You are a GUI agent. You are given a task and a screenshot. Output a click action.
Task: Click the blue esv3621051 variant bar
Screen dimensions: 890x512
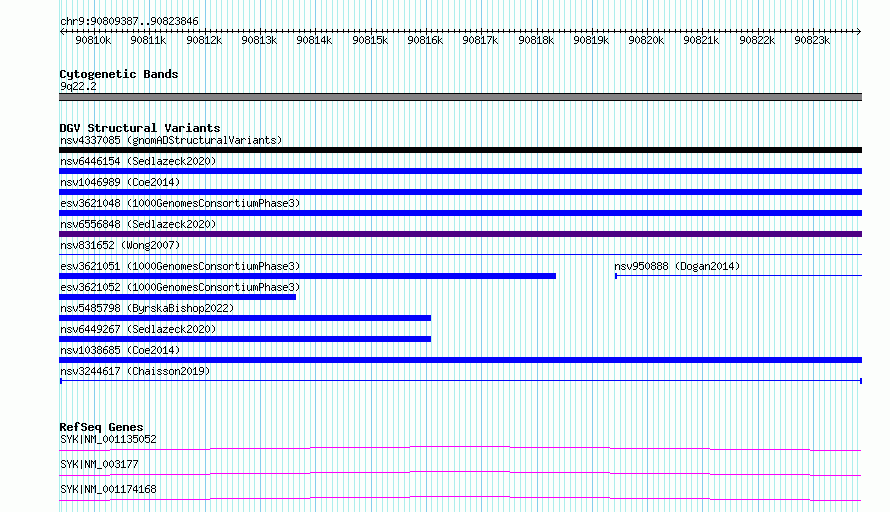coord(307,276)
